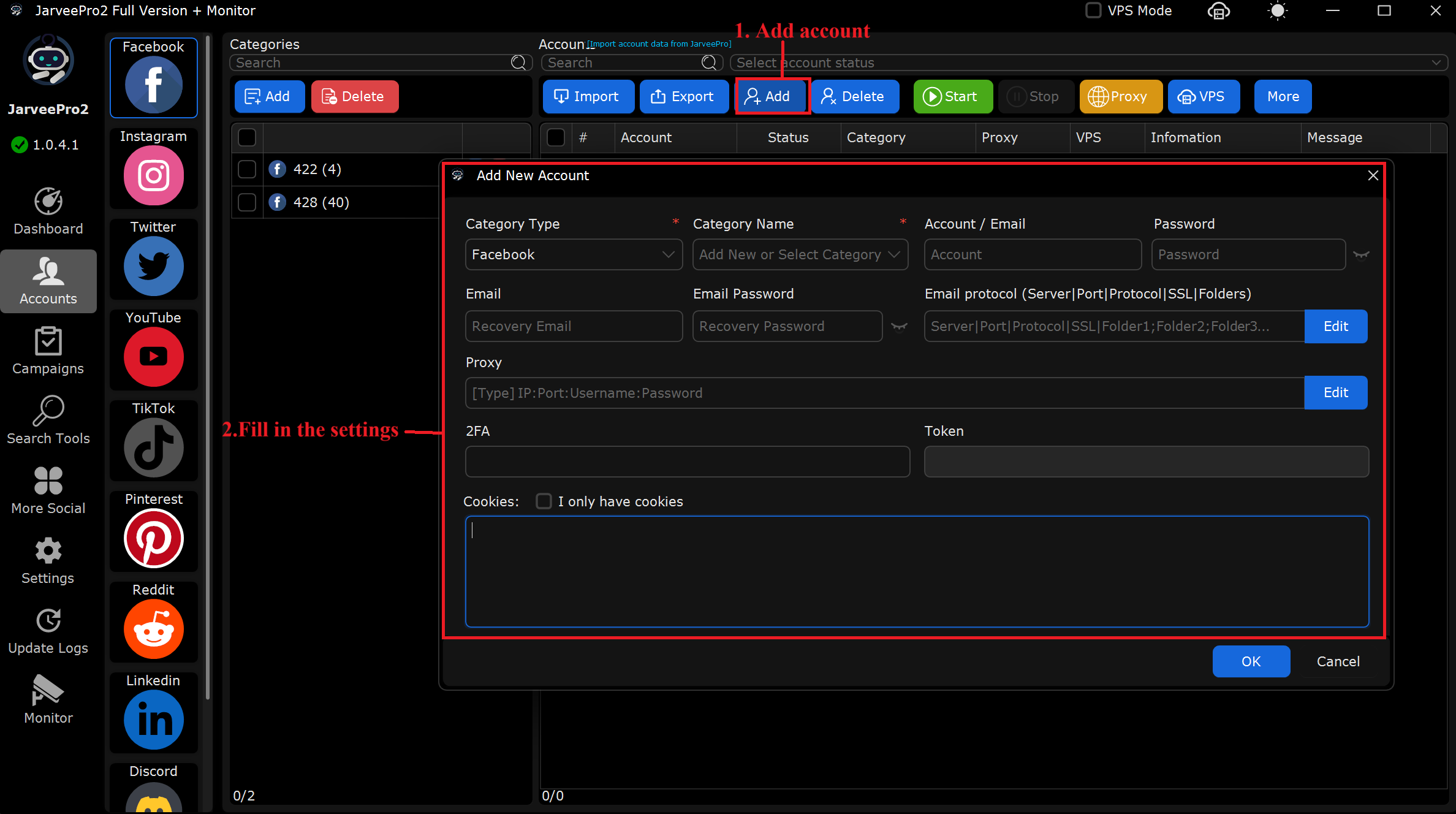Confirm dialog with OK button
This screenshot has width=1456, height=814.
click(x=1251, y=661)
